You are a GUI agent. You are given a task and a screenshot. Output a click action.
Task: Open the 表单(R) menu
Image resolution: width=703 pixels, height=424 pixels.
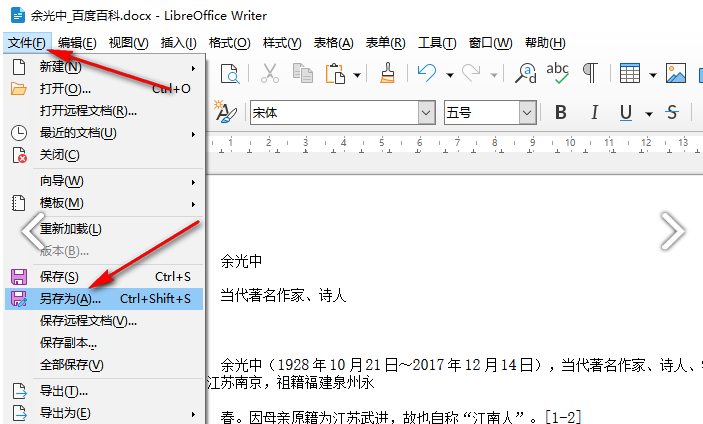386,43
